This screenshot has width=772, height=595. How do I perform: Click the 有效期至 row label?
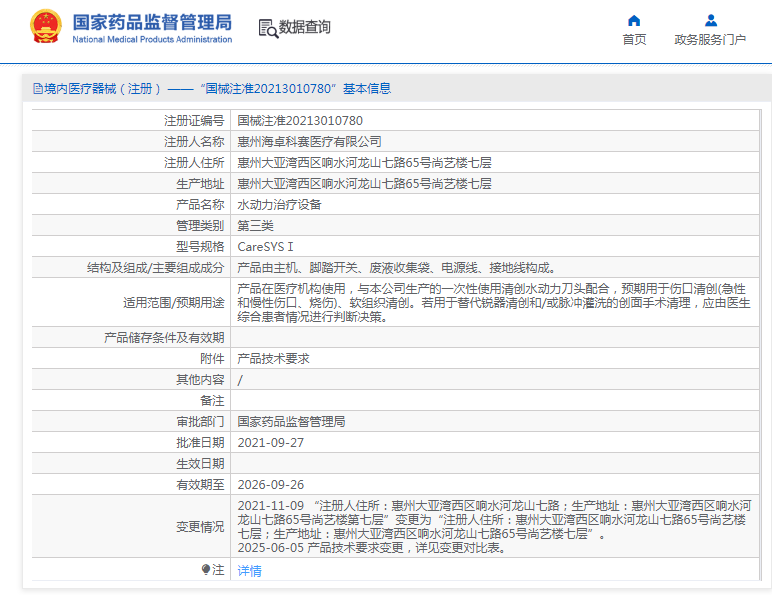[x=200, y=485]
